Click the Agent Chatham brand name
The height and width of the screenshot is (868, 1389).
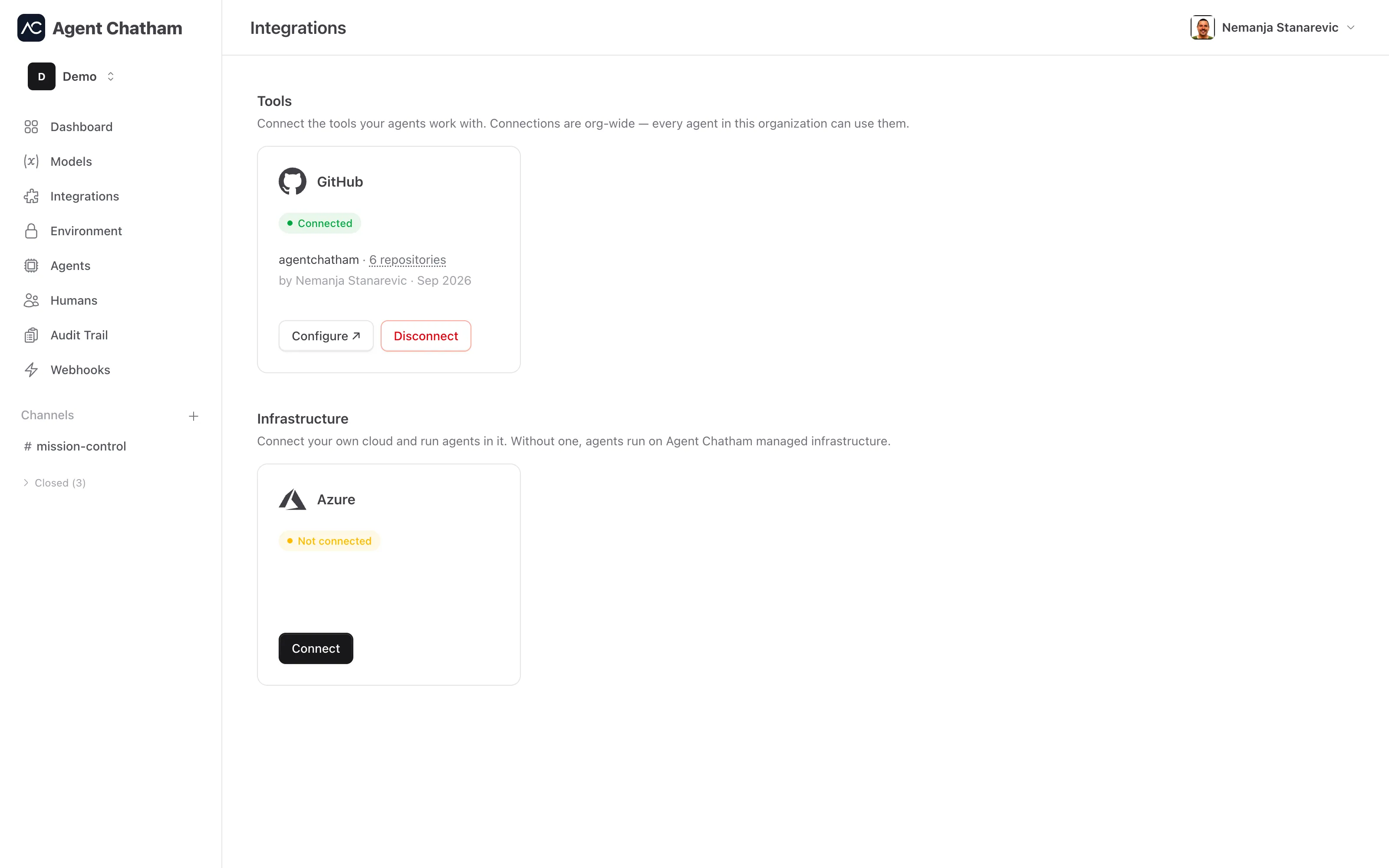point(117,28)
